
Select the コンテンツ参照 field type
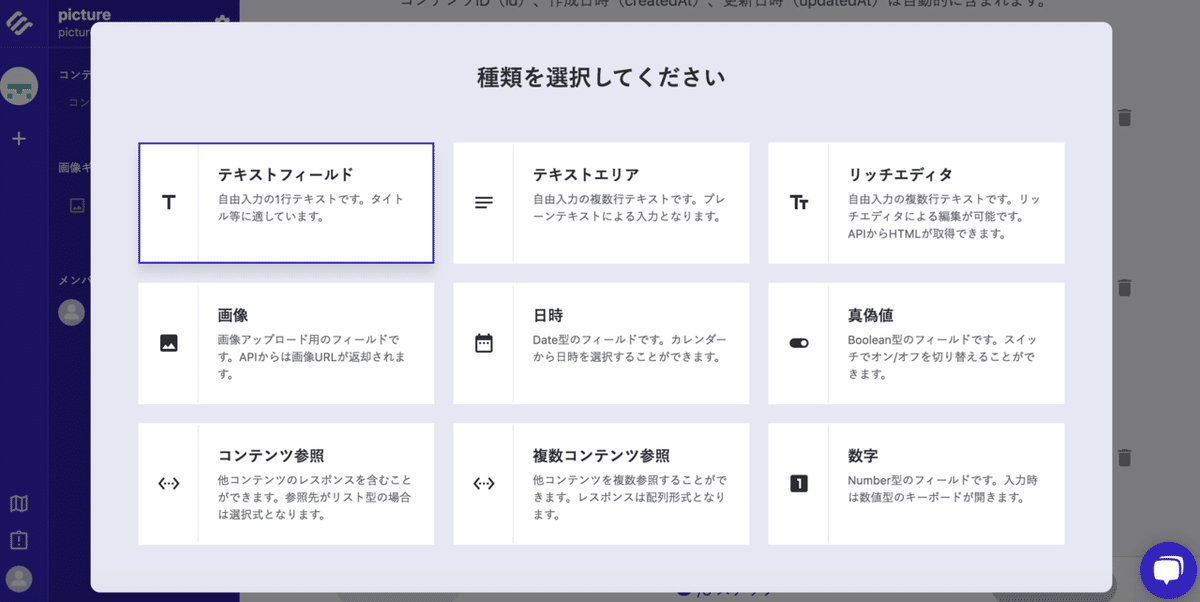point(285,483)
